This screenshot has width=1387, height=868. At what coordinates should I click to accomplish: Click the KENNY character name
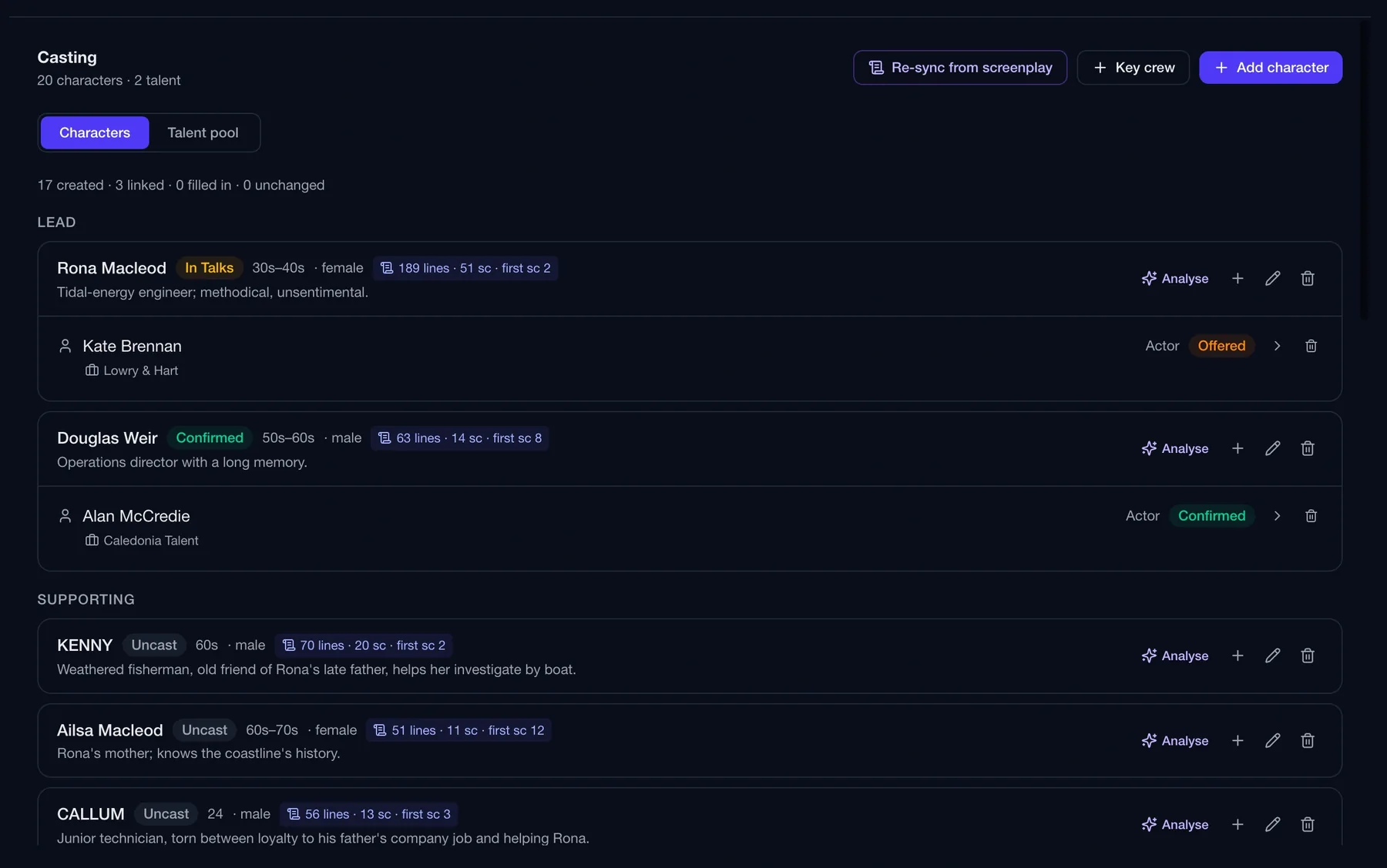[85, 645]
